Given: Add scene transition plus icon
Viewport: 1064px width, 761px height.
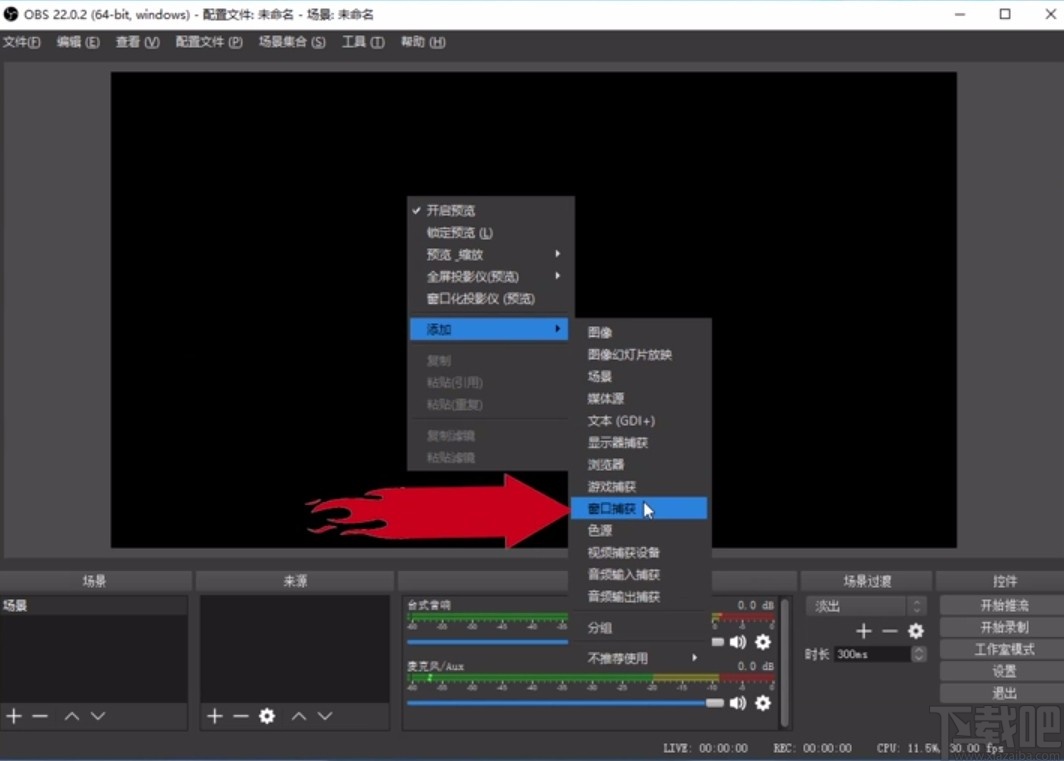Looking at the screenshot, I should tap(863, 631).
